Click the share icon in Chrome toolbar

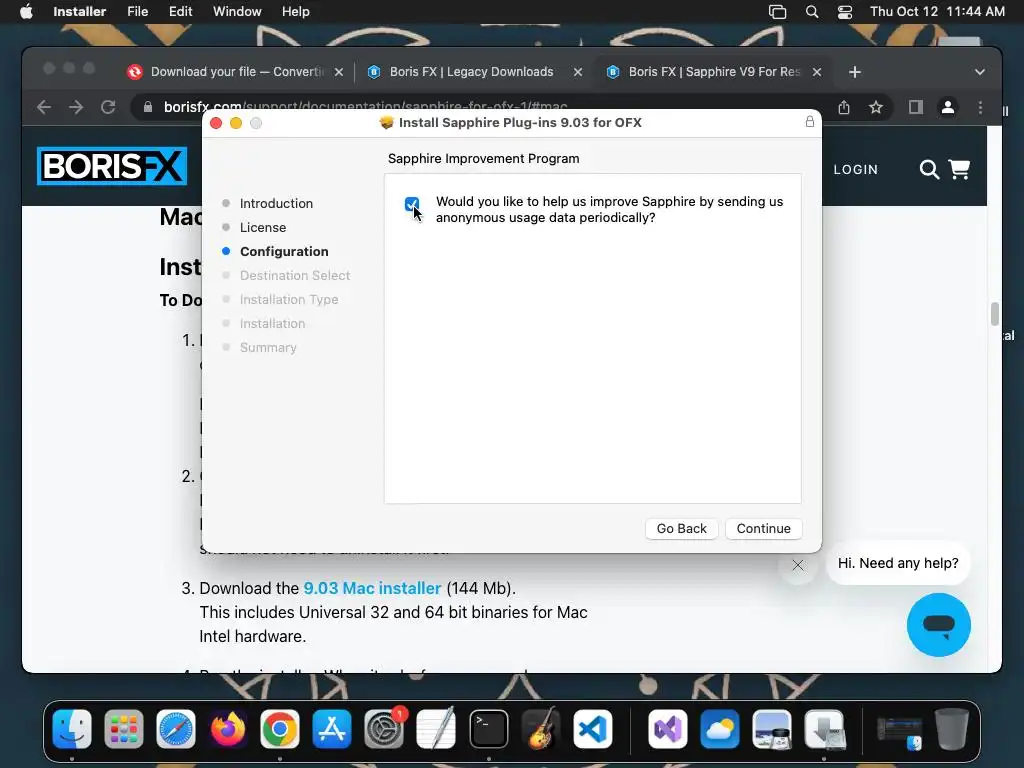pyautogui.click(x=844, y=107)
